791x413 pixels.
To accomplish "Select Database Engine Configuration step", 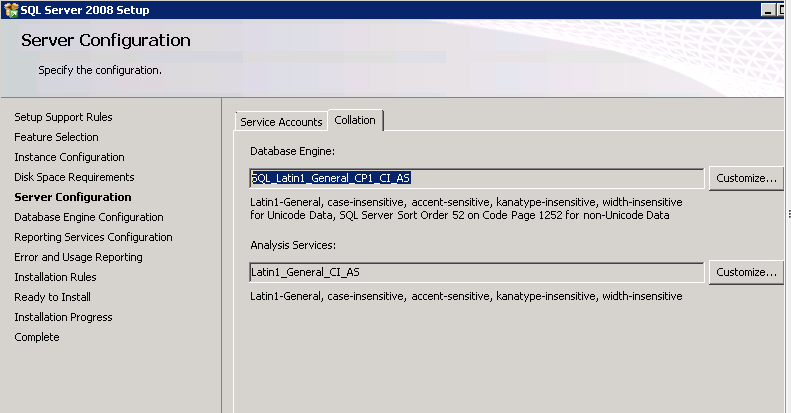I will point(89,217).
